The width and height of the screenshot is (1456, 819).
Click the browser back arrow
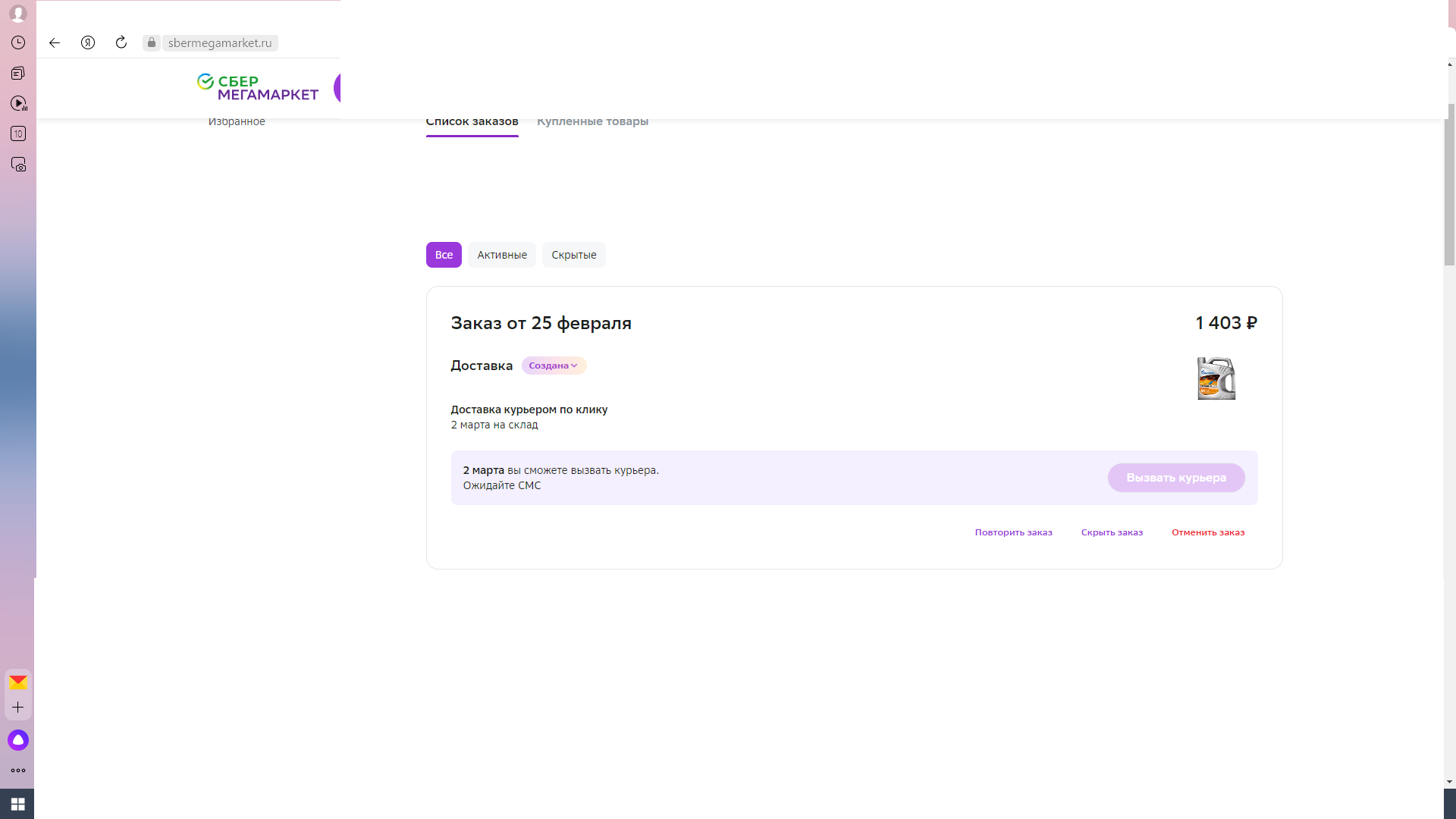click(55, 43)
